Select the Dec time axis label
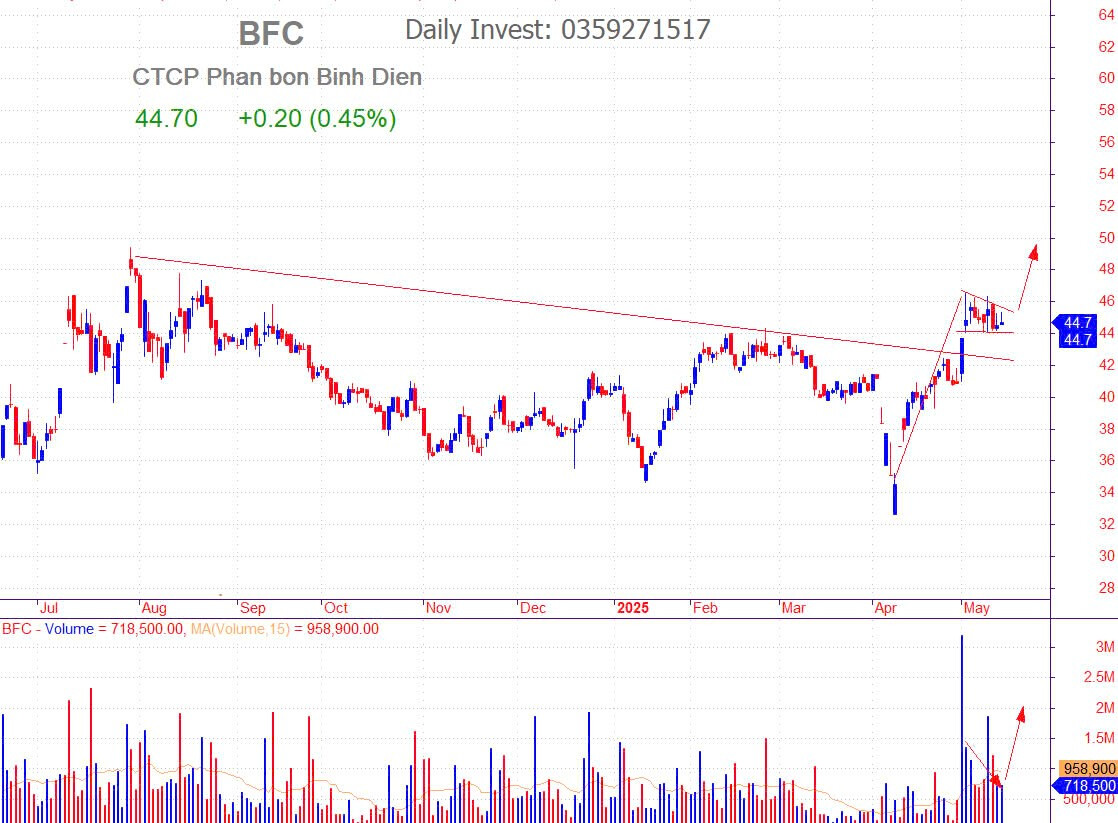 click(x=533, y=608)
